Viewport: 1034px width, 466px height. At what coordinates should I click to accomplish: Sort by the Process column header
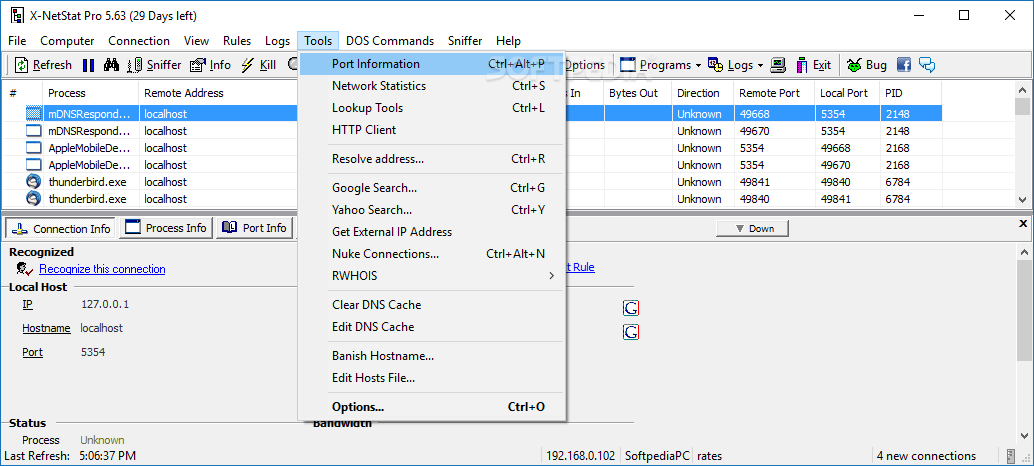tap(90, 93)
